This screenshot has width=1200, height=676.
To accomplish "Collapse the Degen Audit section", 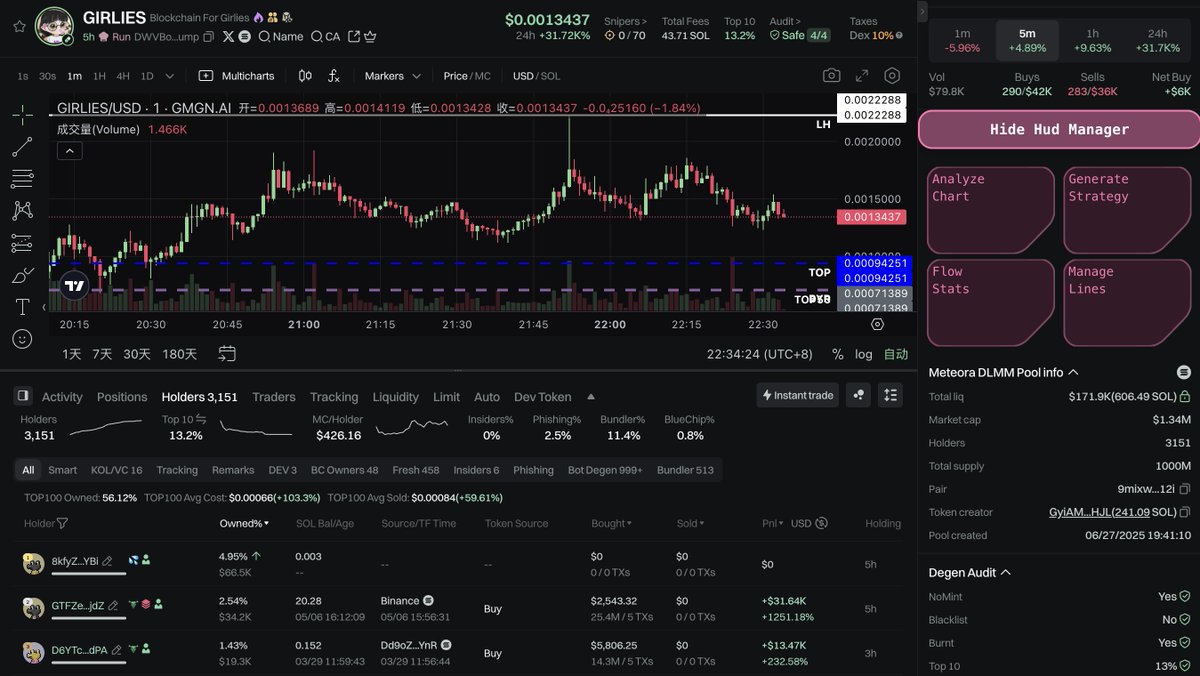I will point(1006,573).
